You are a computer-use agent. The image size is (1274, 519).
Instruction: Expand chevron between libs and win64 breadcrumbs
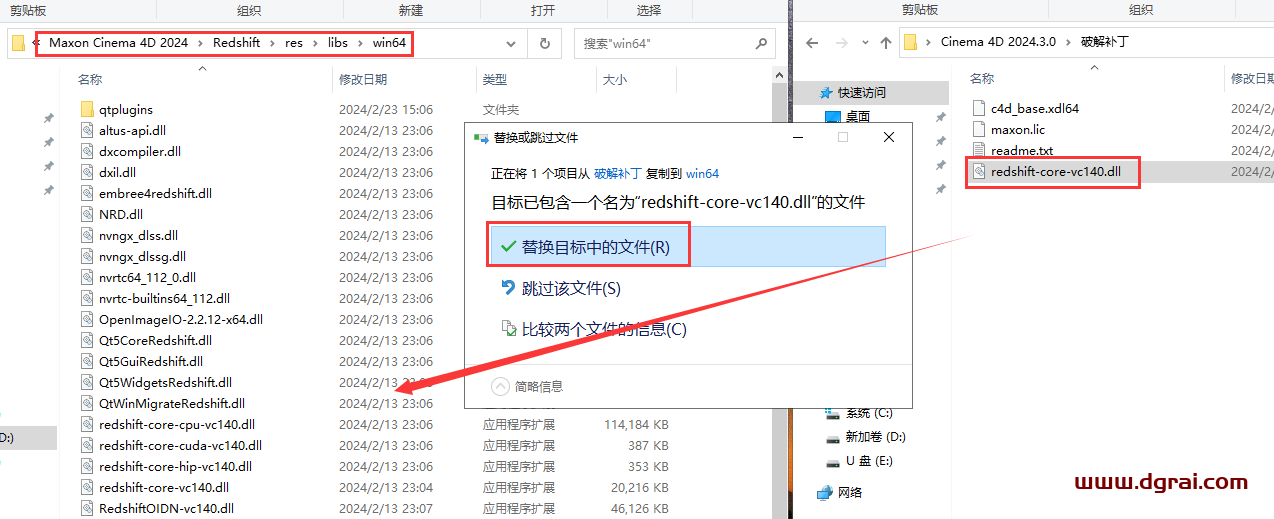(360, 43)
